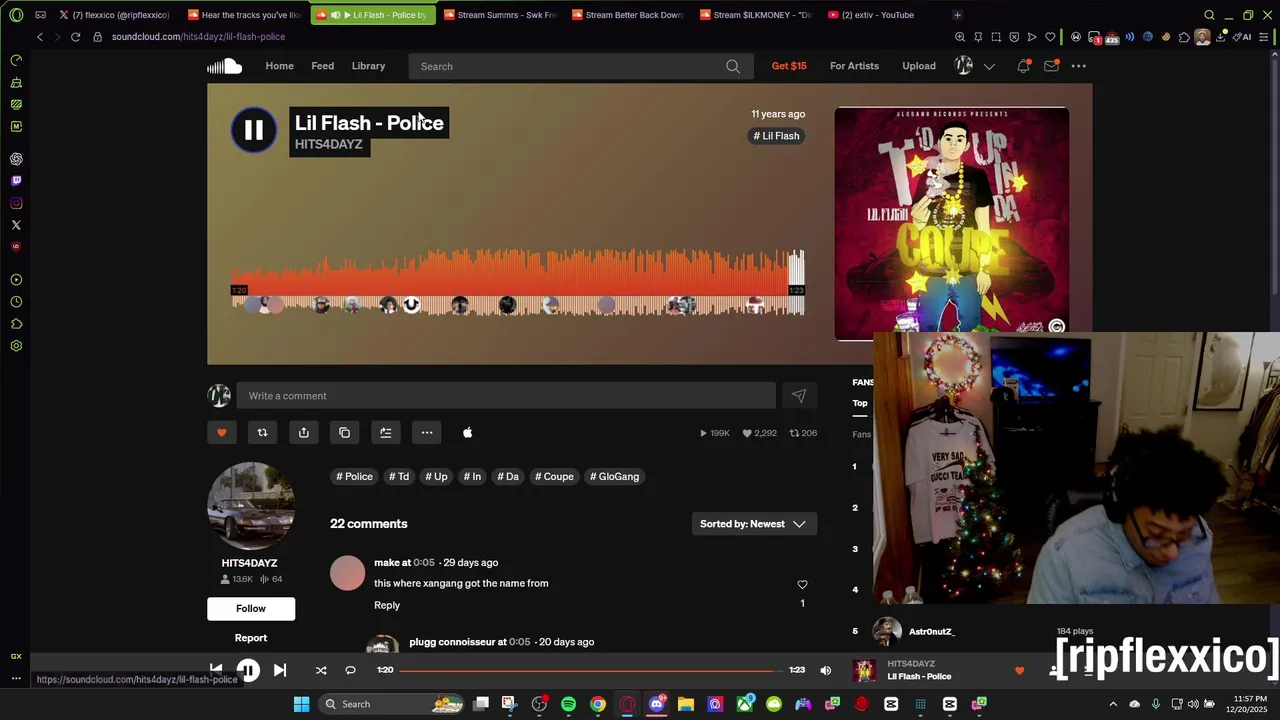
Task: Switch to the flexxico X browser tab
Action: [x=114, y=15]
